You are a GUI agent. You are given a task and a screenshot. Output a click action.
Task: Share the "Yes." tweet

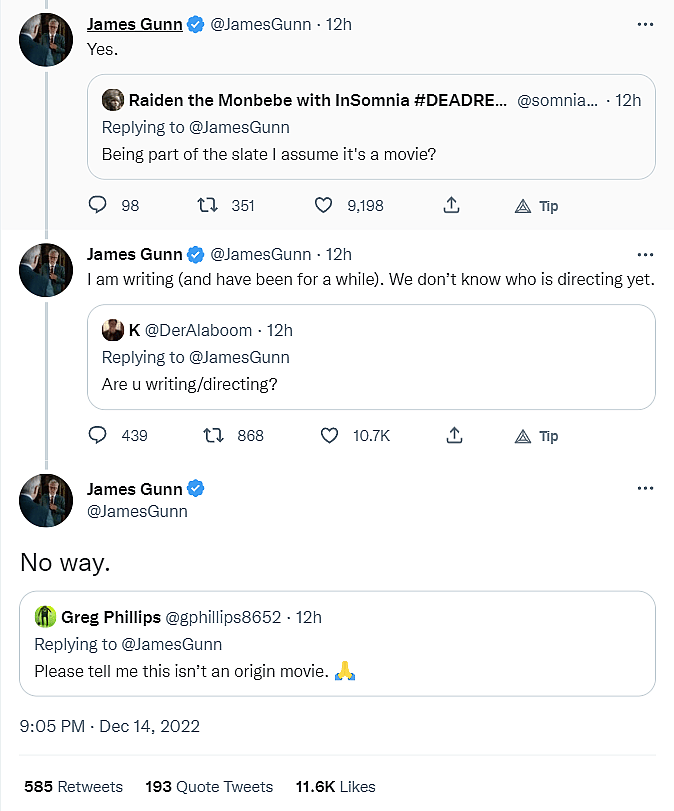(x=451, y=205)
